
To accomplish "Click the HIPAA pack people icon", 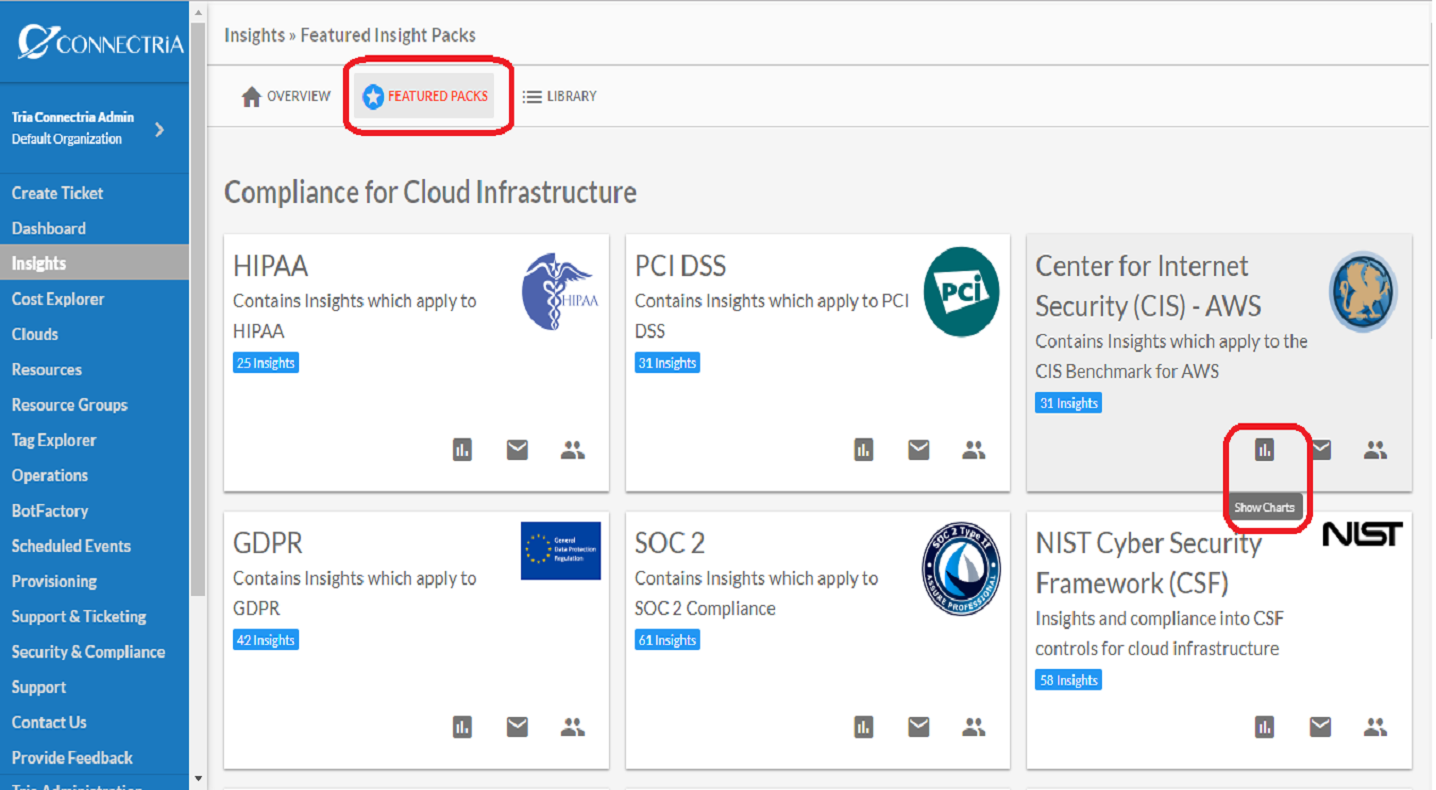I will 572,450.
